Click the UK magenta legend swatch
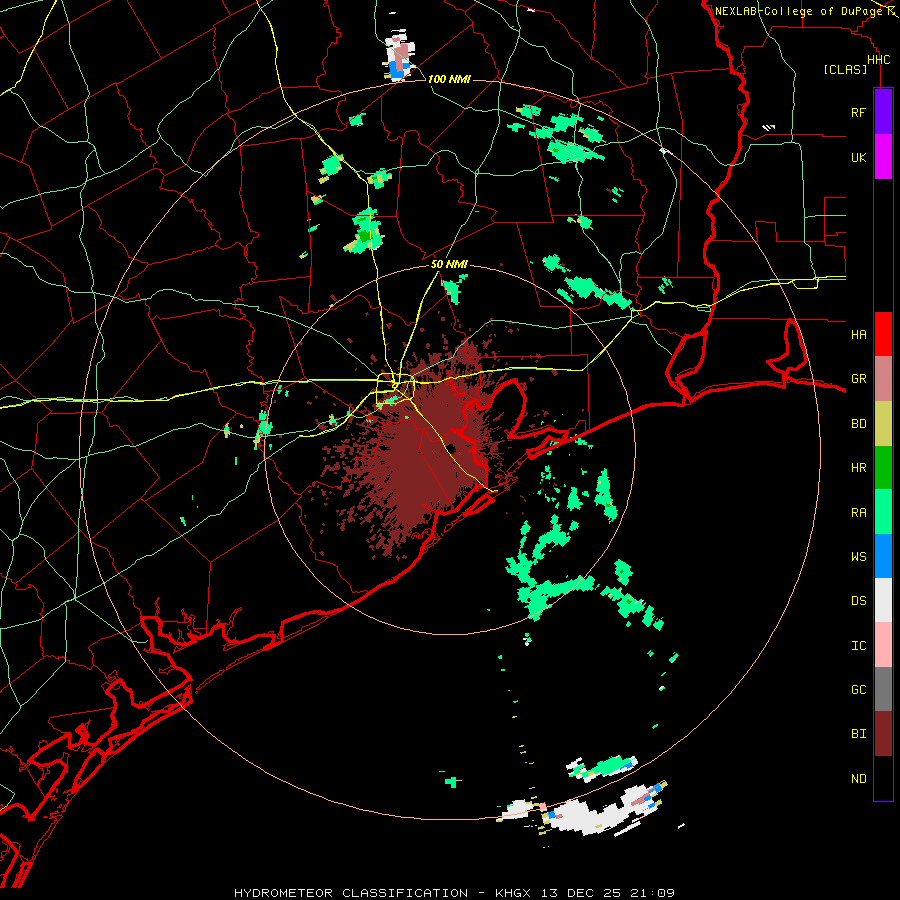This screenshot has width=900, height=900. (883, 157)
